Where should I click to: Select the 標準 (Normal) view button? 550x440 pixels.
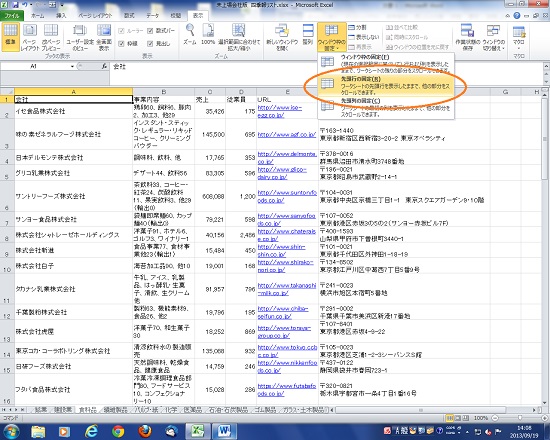point(10,36)
